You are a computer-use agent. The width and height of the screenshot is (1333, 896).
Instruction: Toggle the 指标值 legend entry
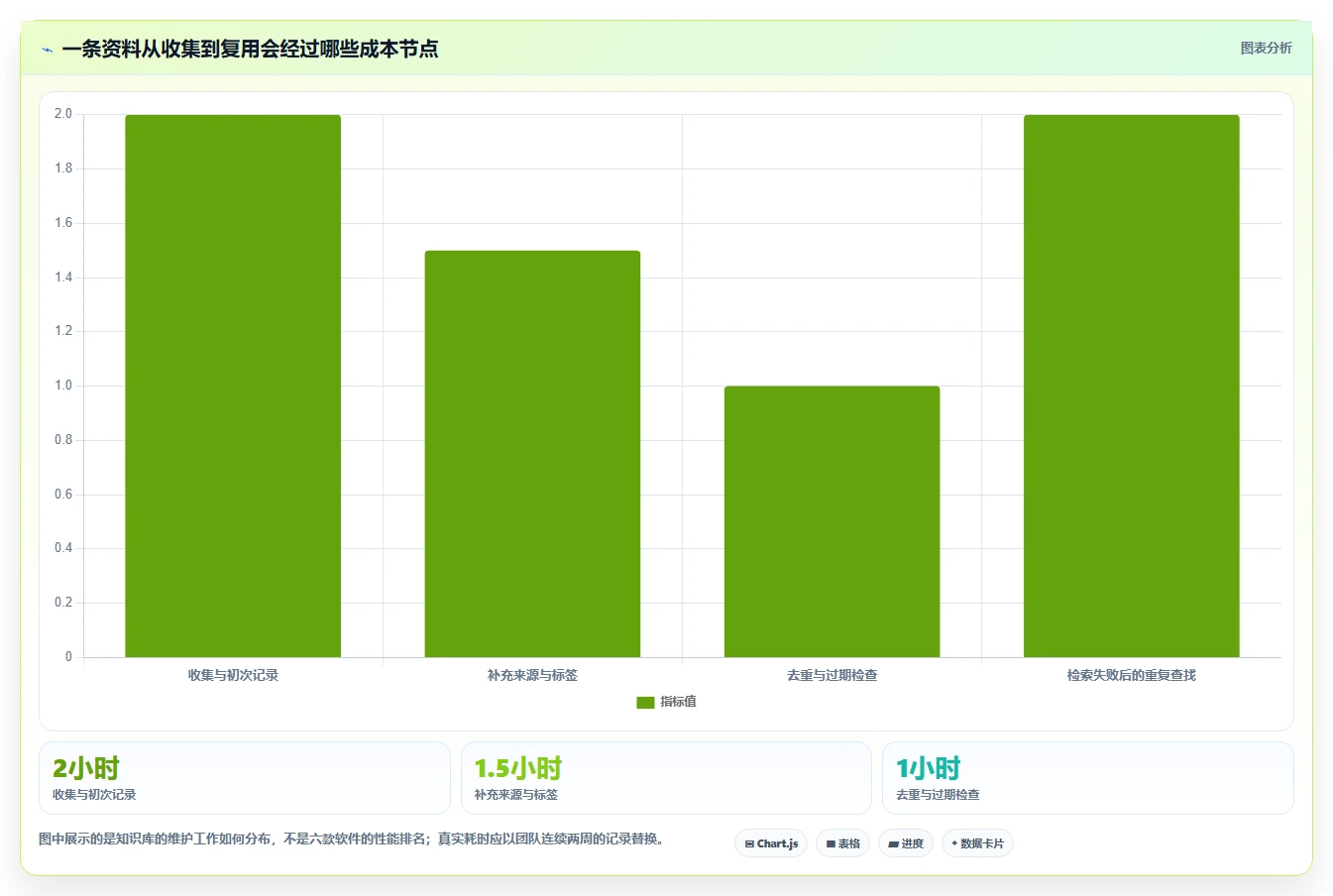click(666, 702)
